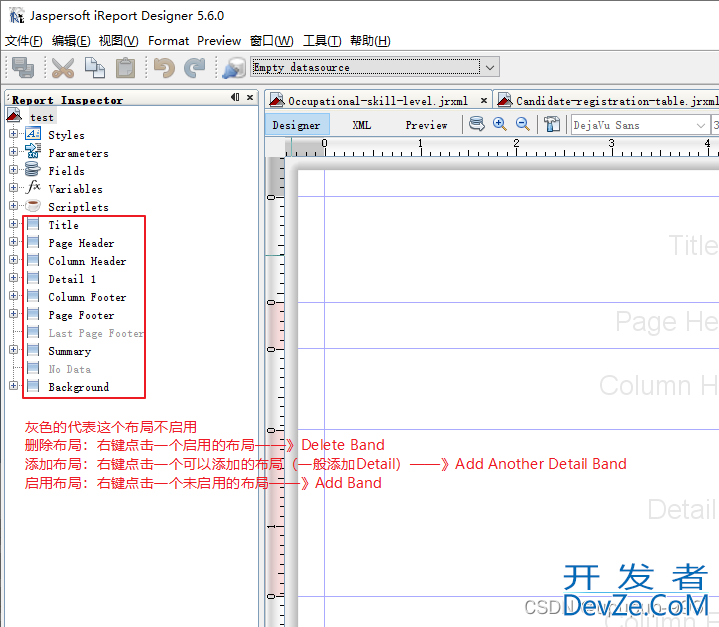The width and height of the screenshot is (719, 627).
Task: Select the Background tree item
Action: click(x=79, y=387)
